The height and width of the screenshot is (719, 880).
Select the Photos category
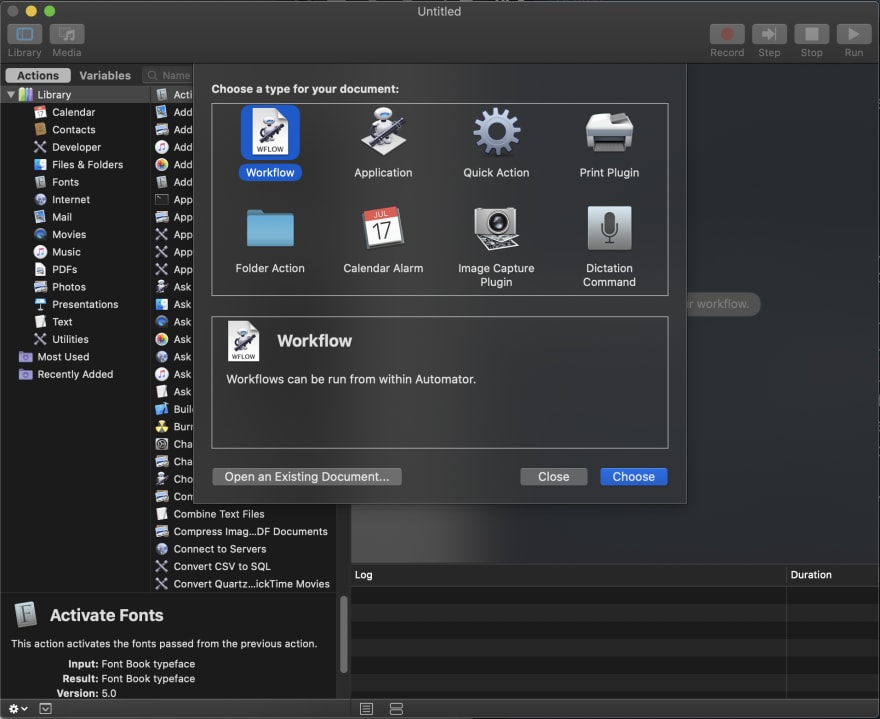tap(69, 287)
